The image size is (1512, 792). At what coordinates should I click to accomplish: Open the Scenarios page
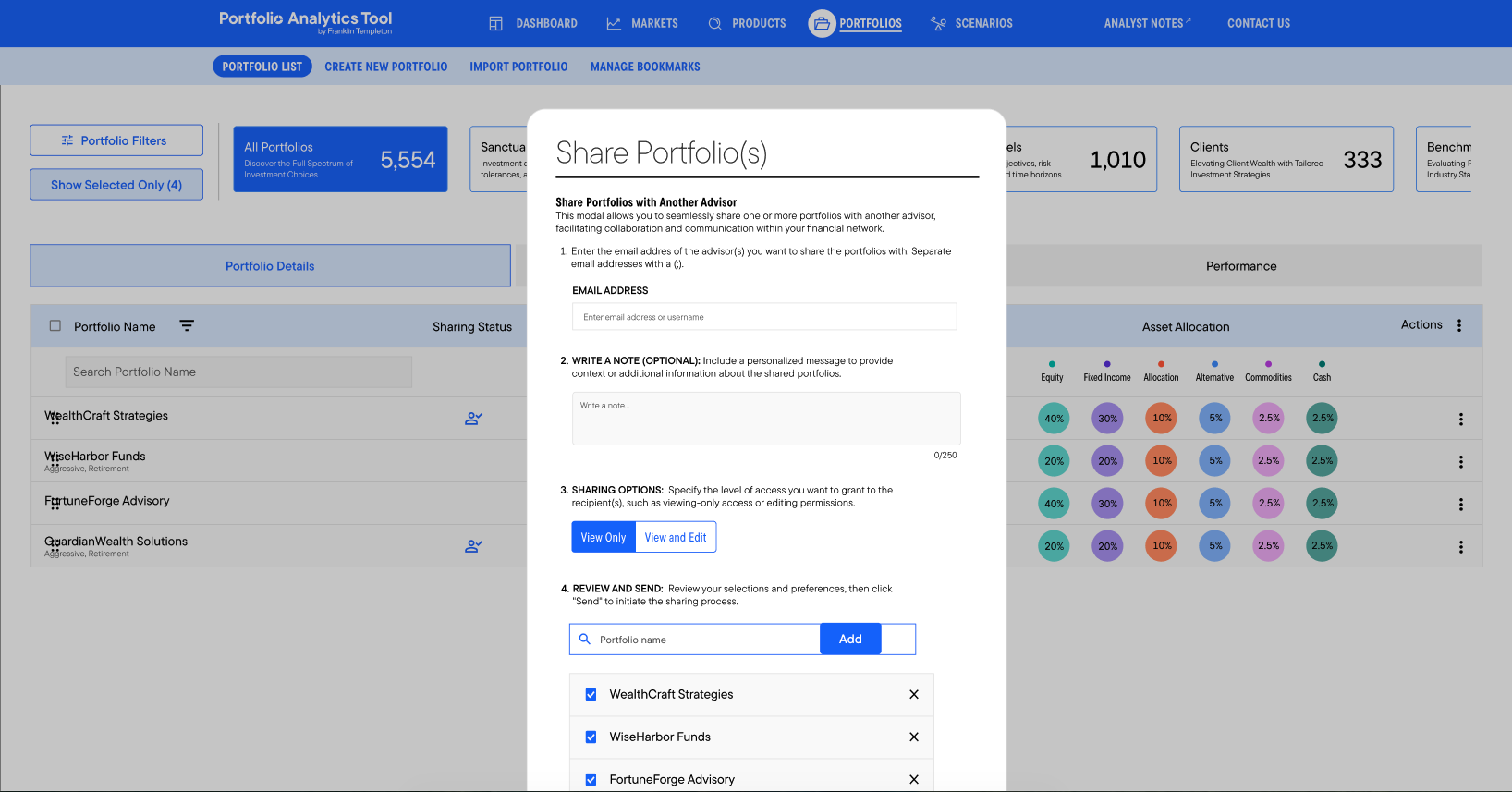pyautogui.click(x=983, y=23)
